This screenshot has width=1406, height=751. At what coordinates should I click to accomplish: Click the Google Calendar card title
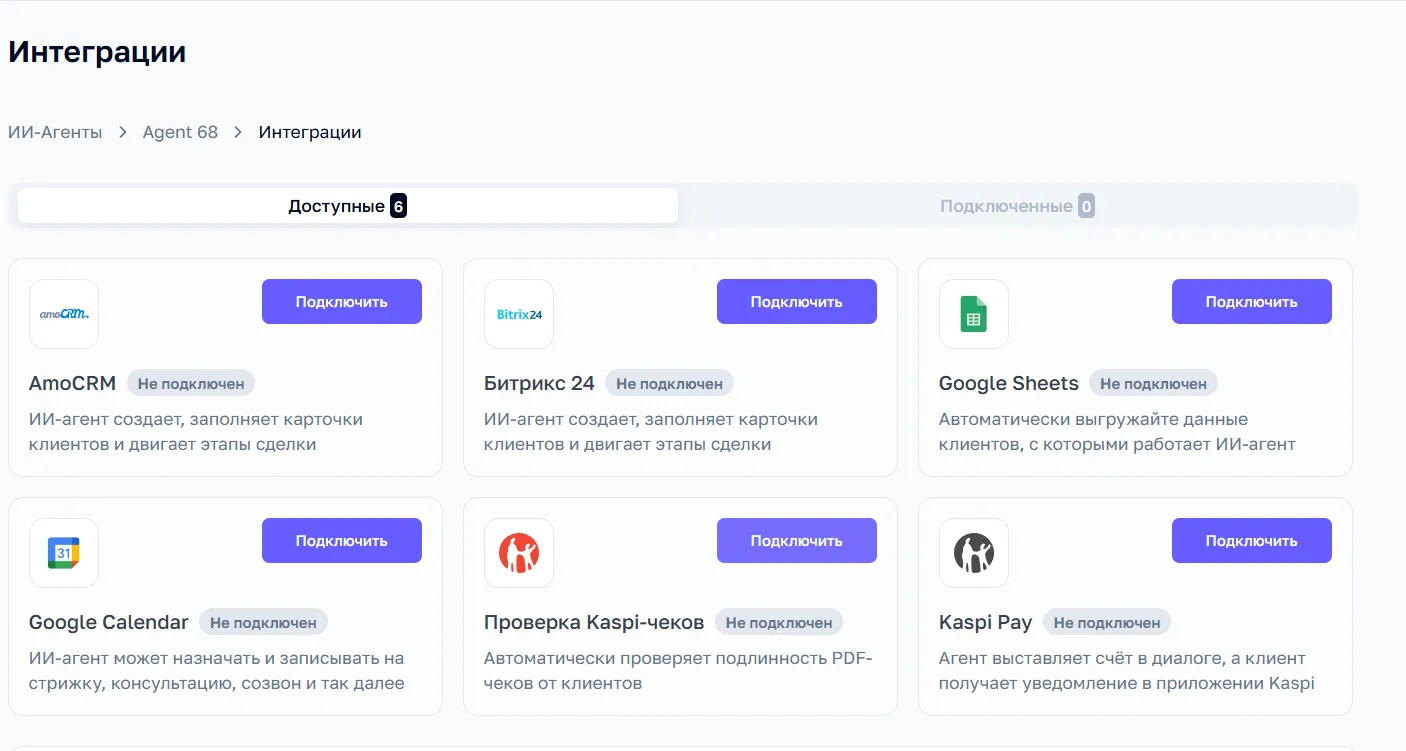pyautogui.click(x=109, y=622)
